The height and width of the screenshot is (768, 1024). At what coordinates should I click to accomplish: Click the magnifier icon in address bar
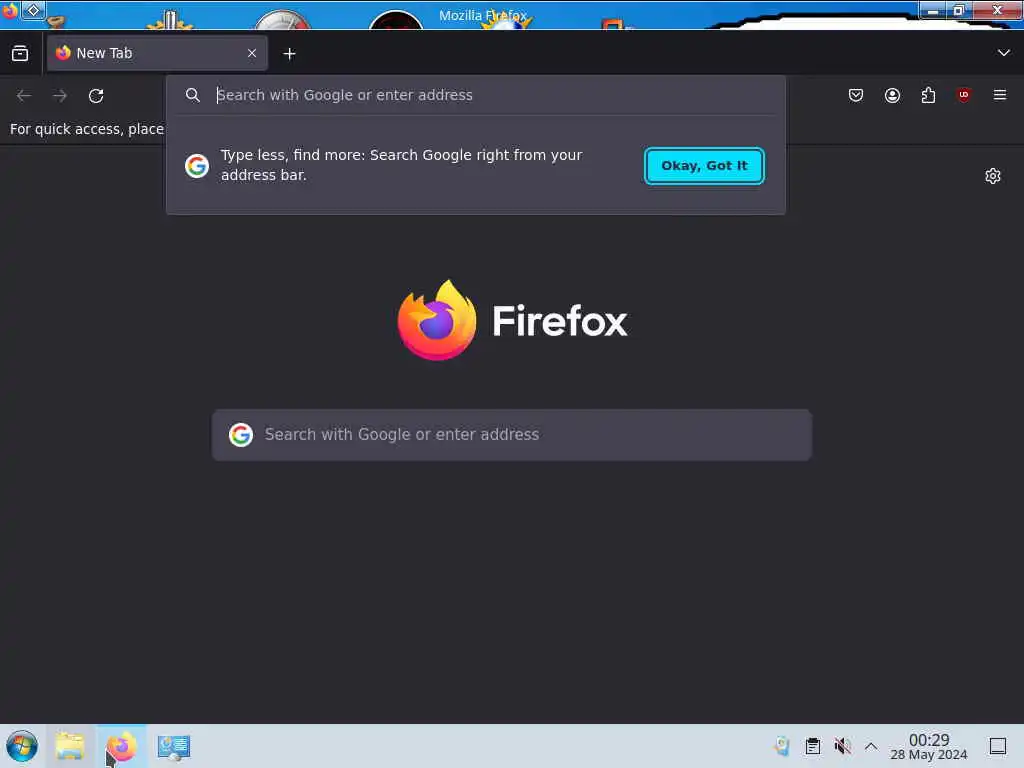click(193, 95)
